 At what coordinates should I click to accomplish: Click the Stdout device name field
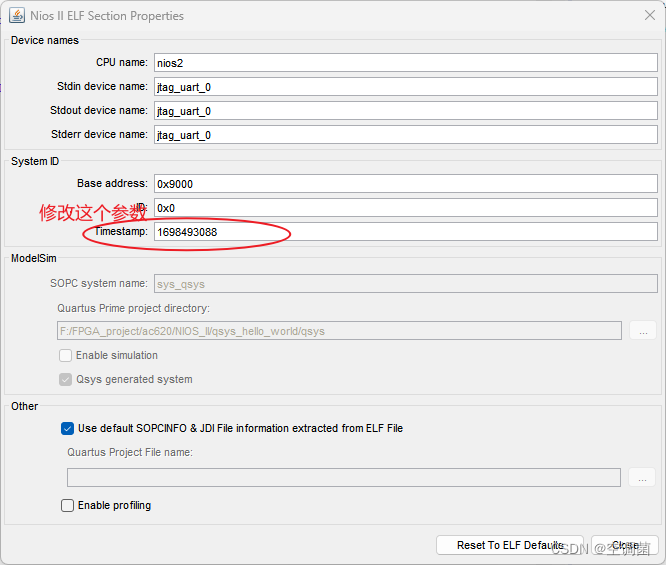tap(406, 111)
